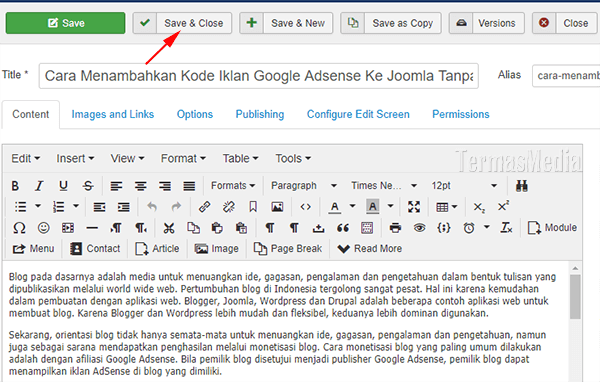Insert blockquote icon
The width and height of the screenshot is (600, 382).
click(342, 228)
